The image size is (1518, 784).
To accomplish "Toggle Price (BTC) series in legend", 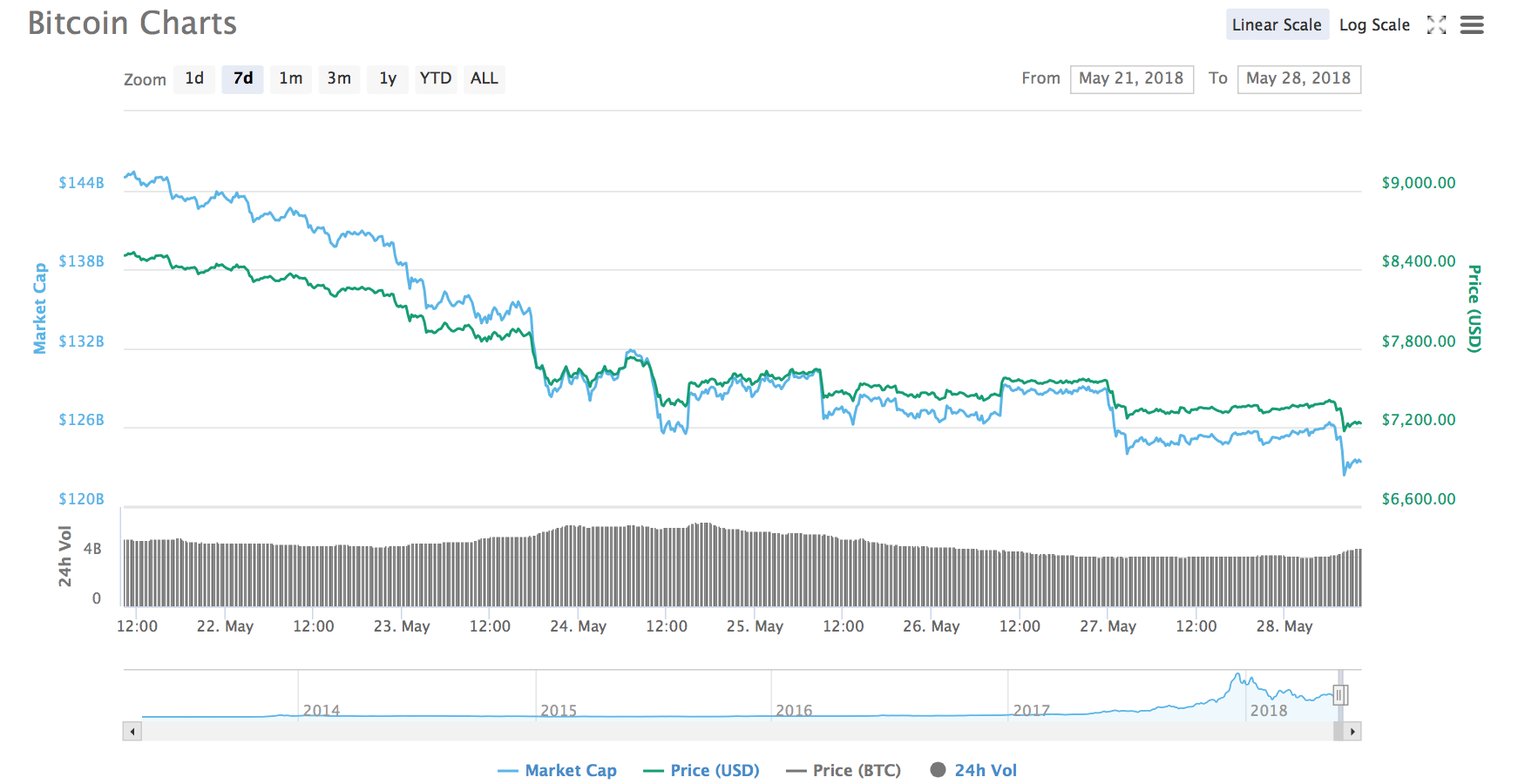I will point(844,770).
